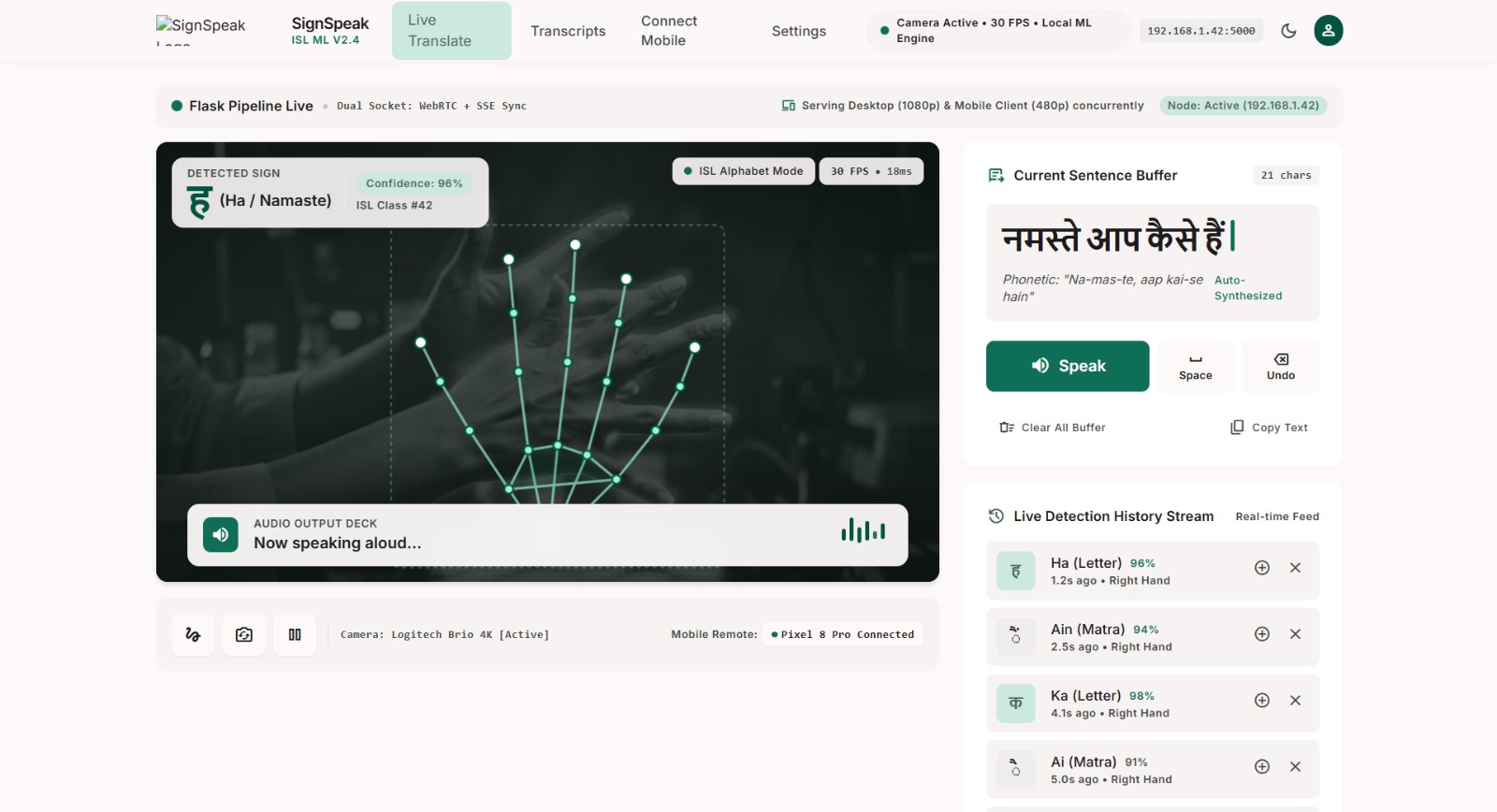Click the Speak button

pos(1068,366)
